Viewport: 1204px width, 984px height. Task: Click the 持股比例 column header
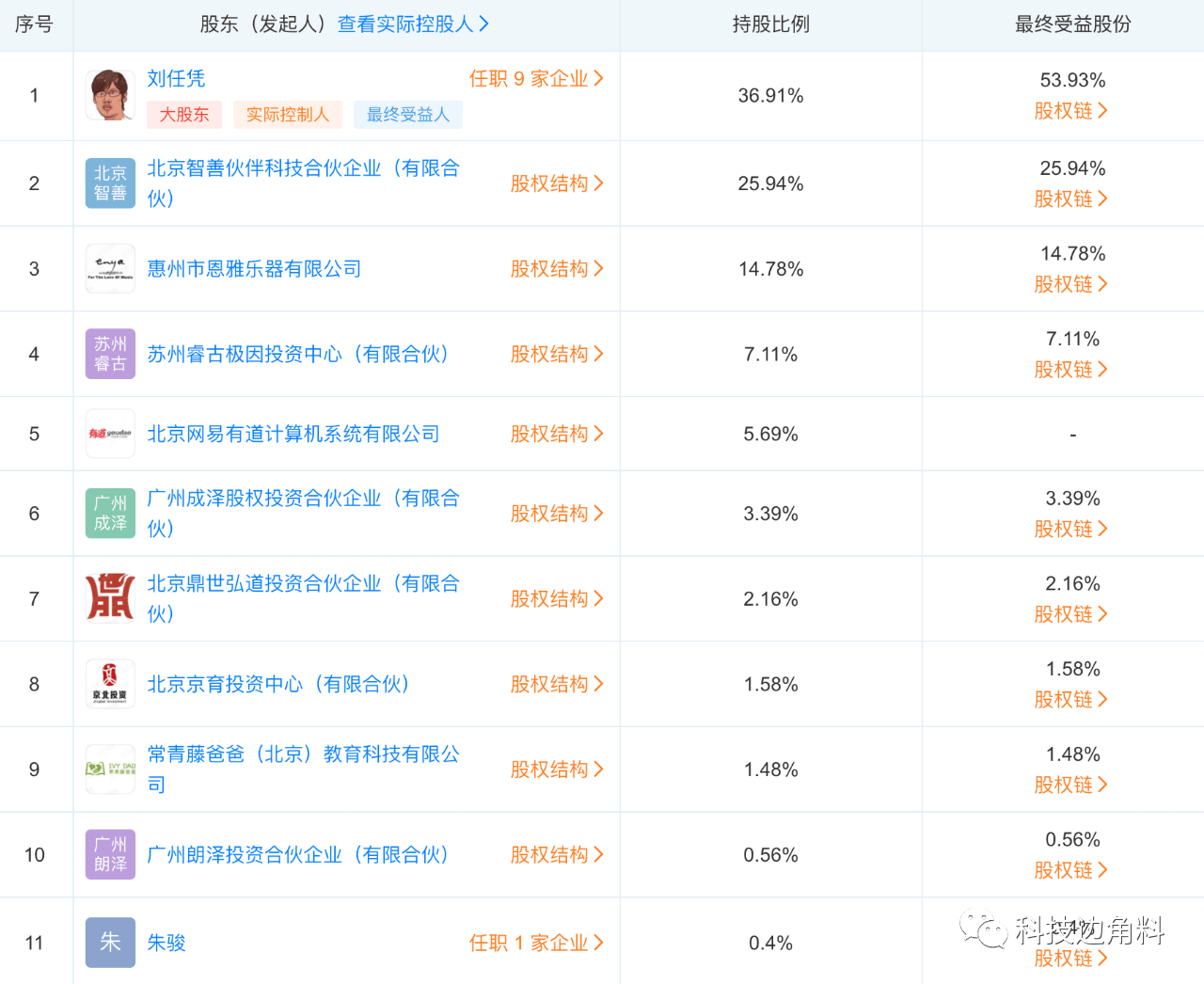(770, 24)
